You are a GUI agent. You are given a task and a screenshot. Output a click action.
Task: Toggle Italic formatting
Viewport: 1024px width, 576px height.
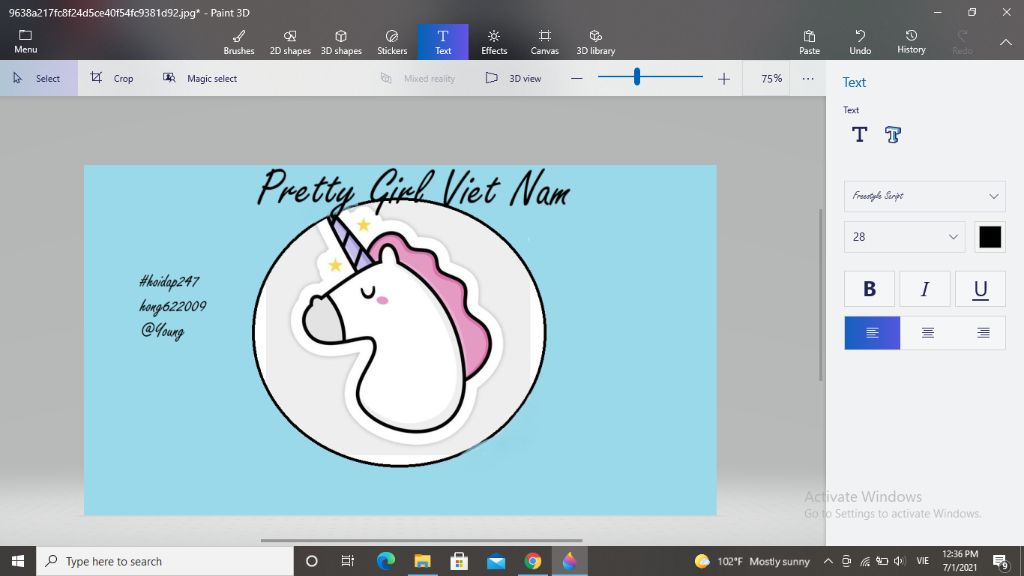pyautogui.click(x=925, y=289)
